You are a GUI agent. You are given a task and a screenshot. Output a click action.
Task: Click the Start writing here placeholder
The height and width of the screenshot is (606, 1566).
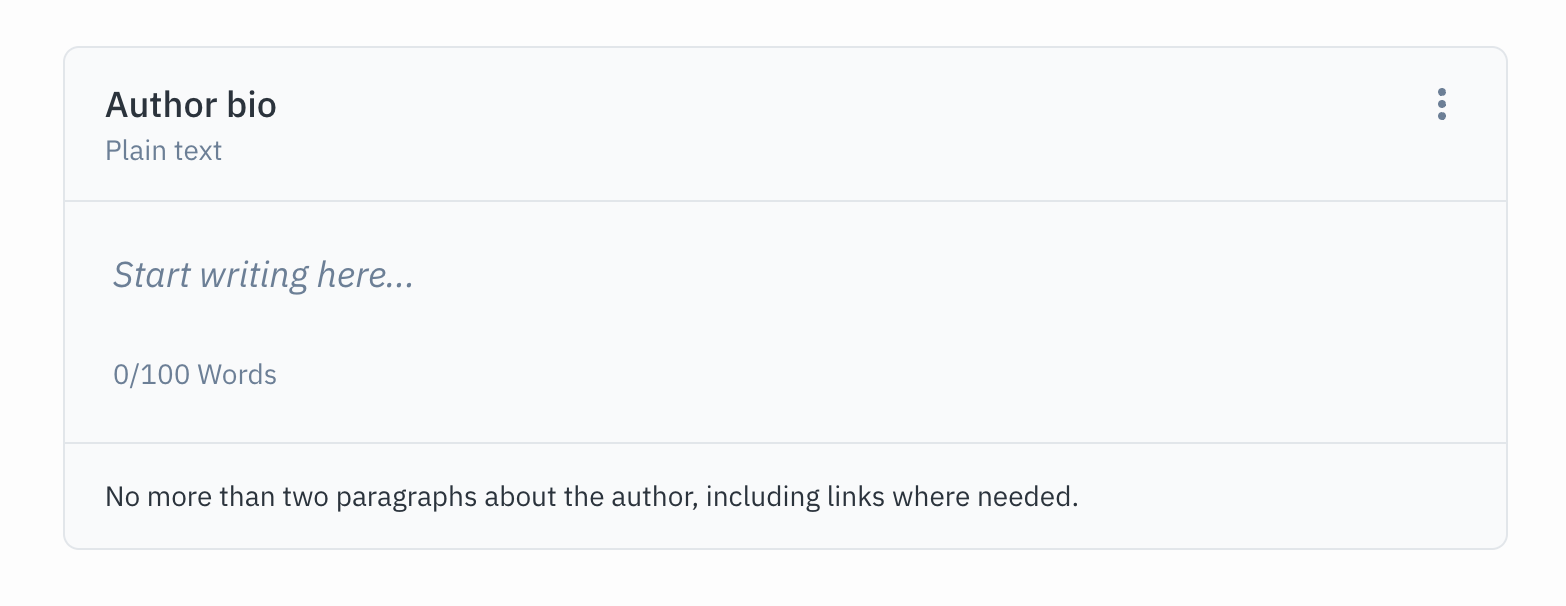(x=263, y=274)
